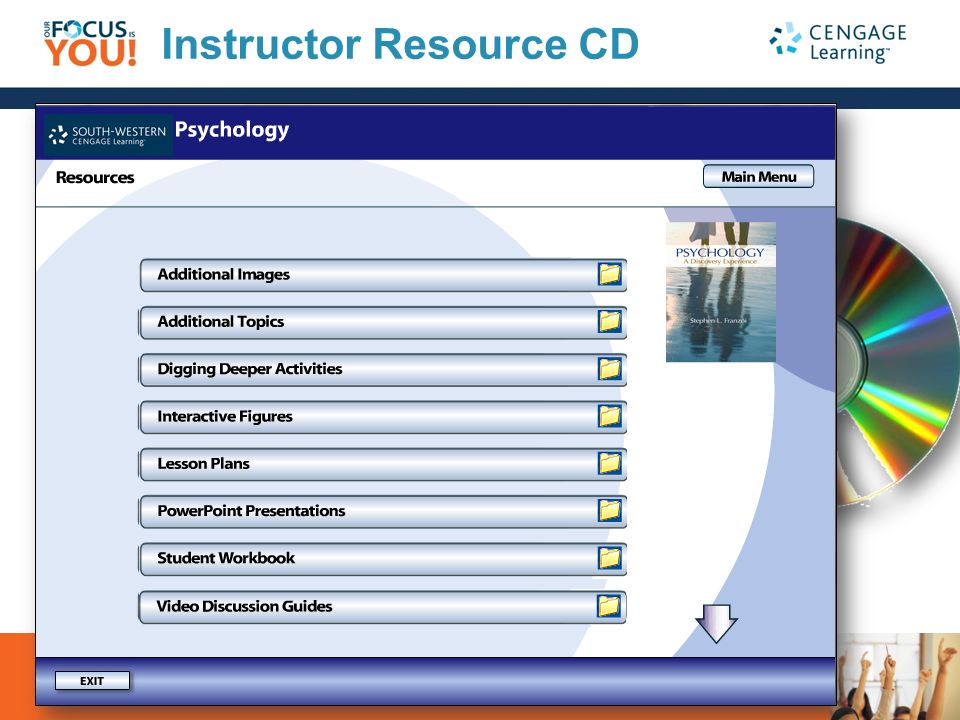Select the Additional Topics label
The width and height of the screenshot is (960, 720).
point(221,321)
